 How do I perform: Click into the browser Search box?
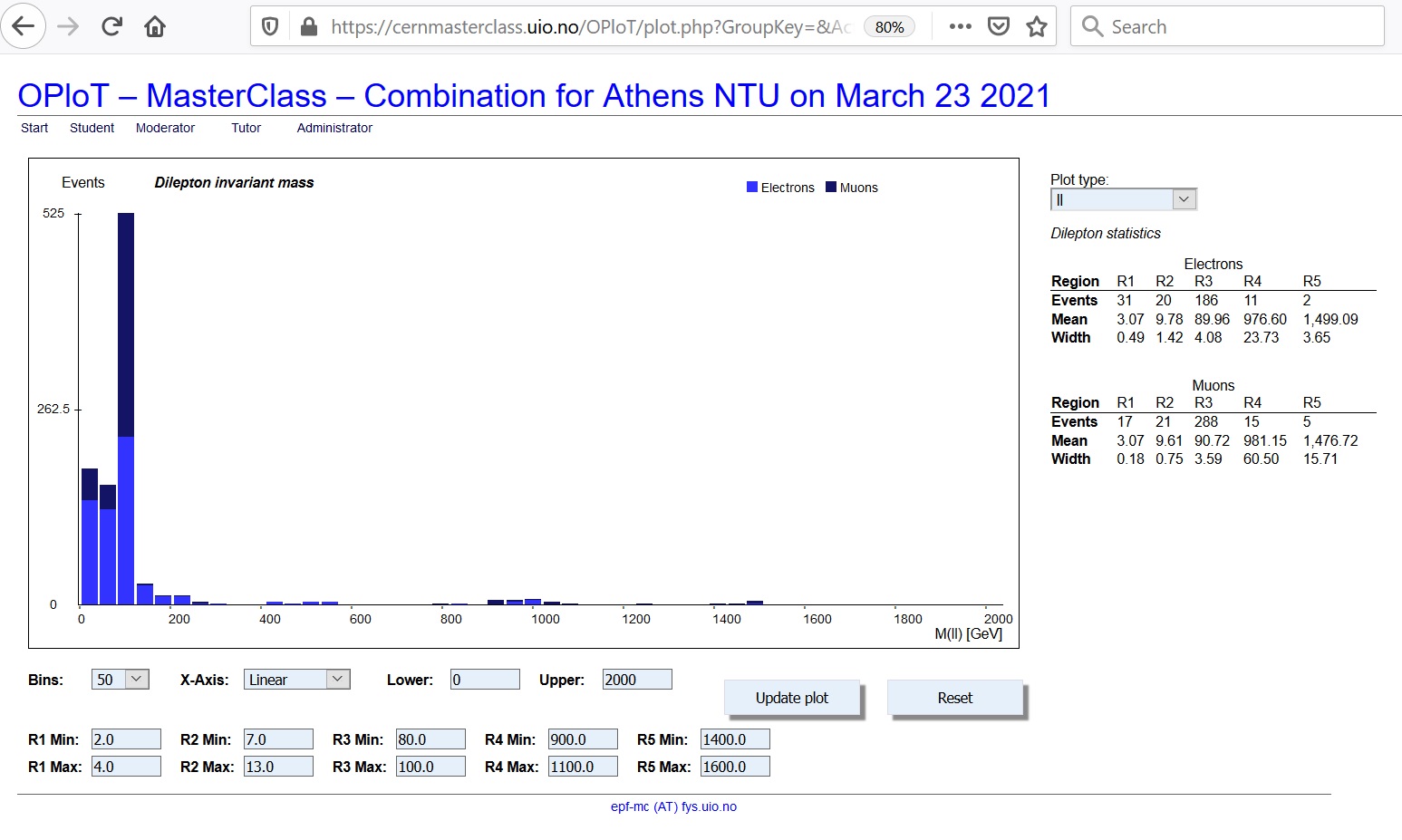click(1227, 26)
